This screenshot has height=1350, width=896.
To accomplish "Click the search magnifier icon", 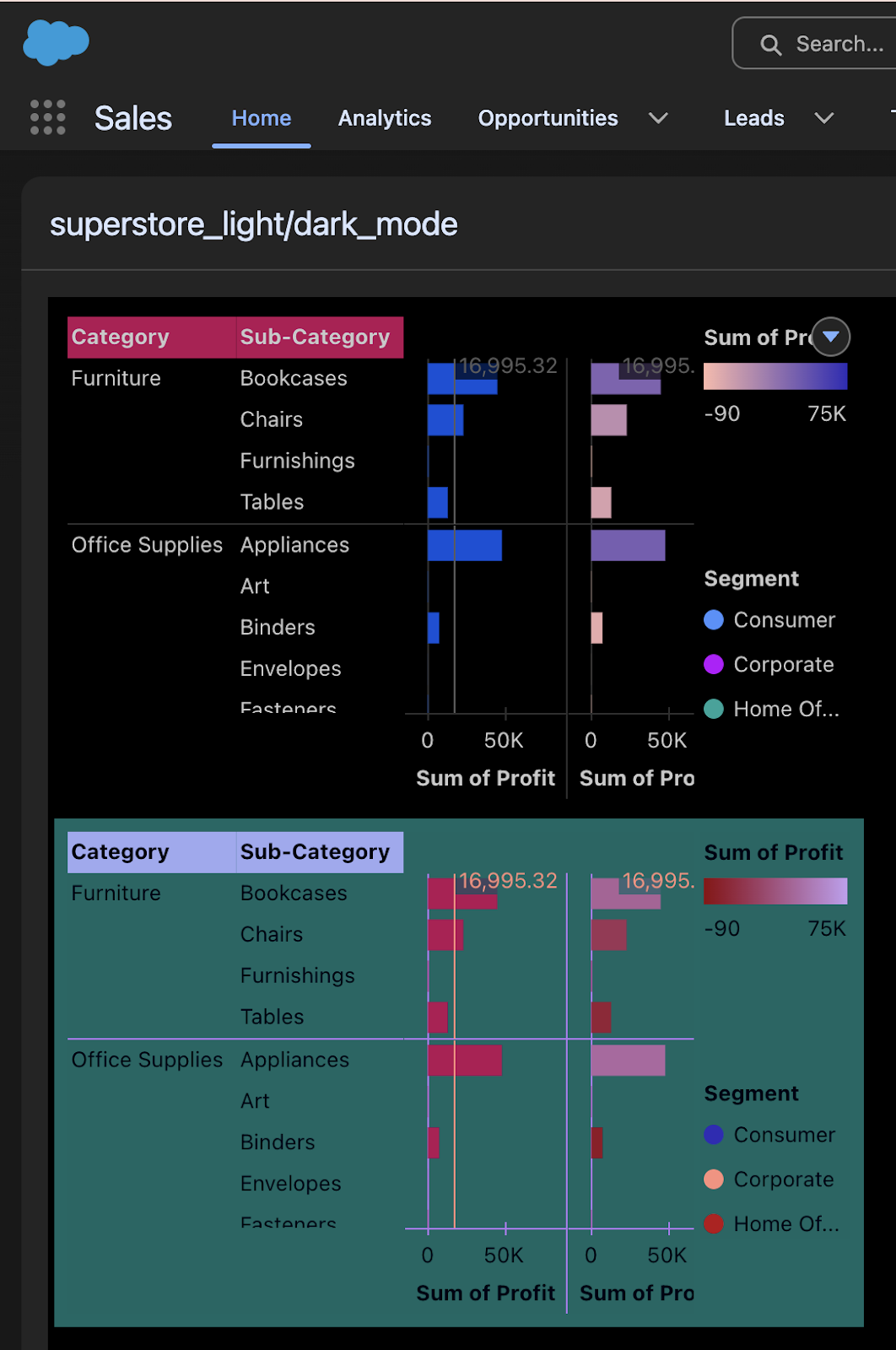I will [770, 45].
